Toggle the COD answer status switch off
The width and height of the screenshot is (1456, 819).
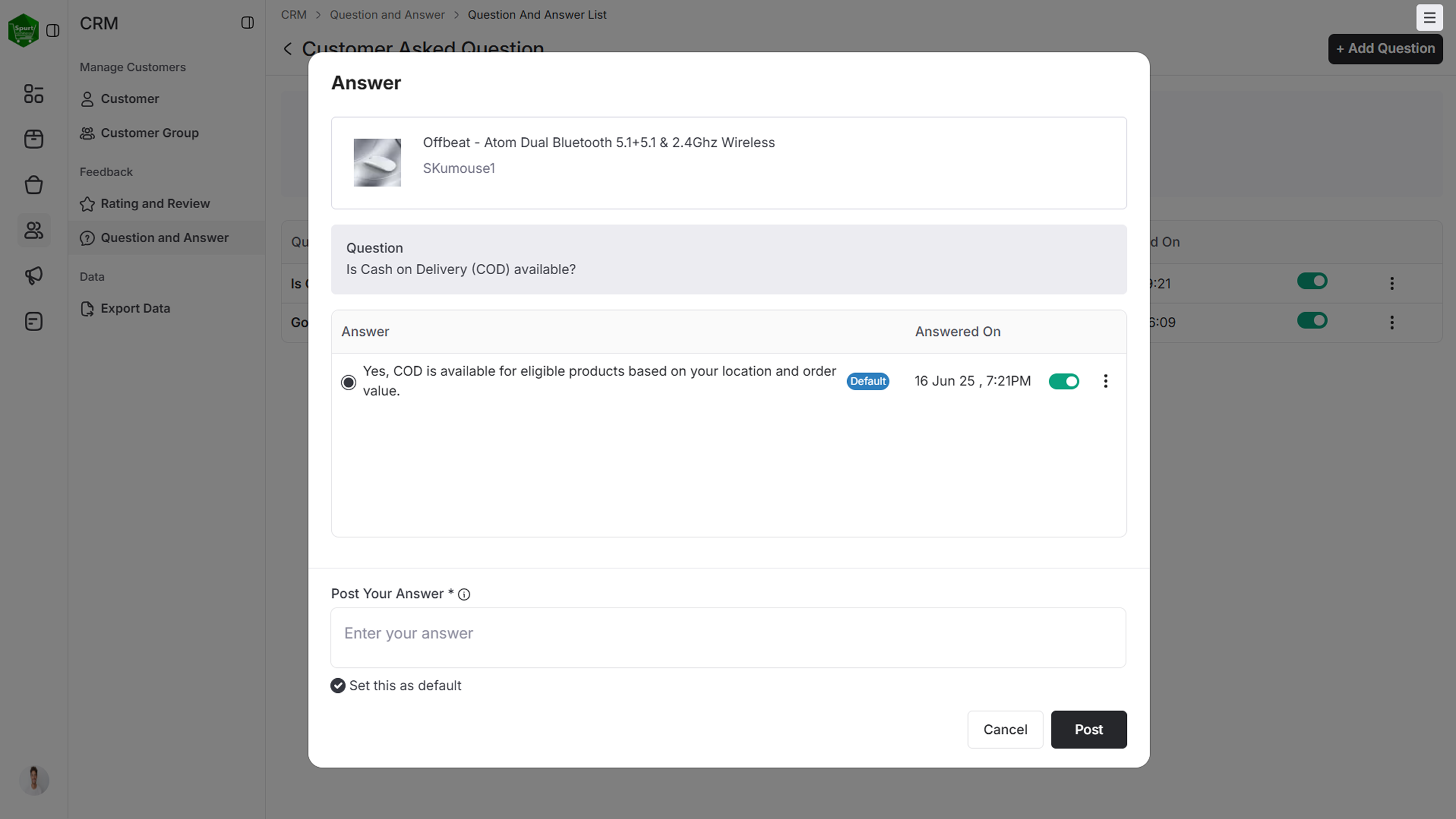[1064, 381]
